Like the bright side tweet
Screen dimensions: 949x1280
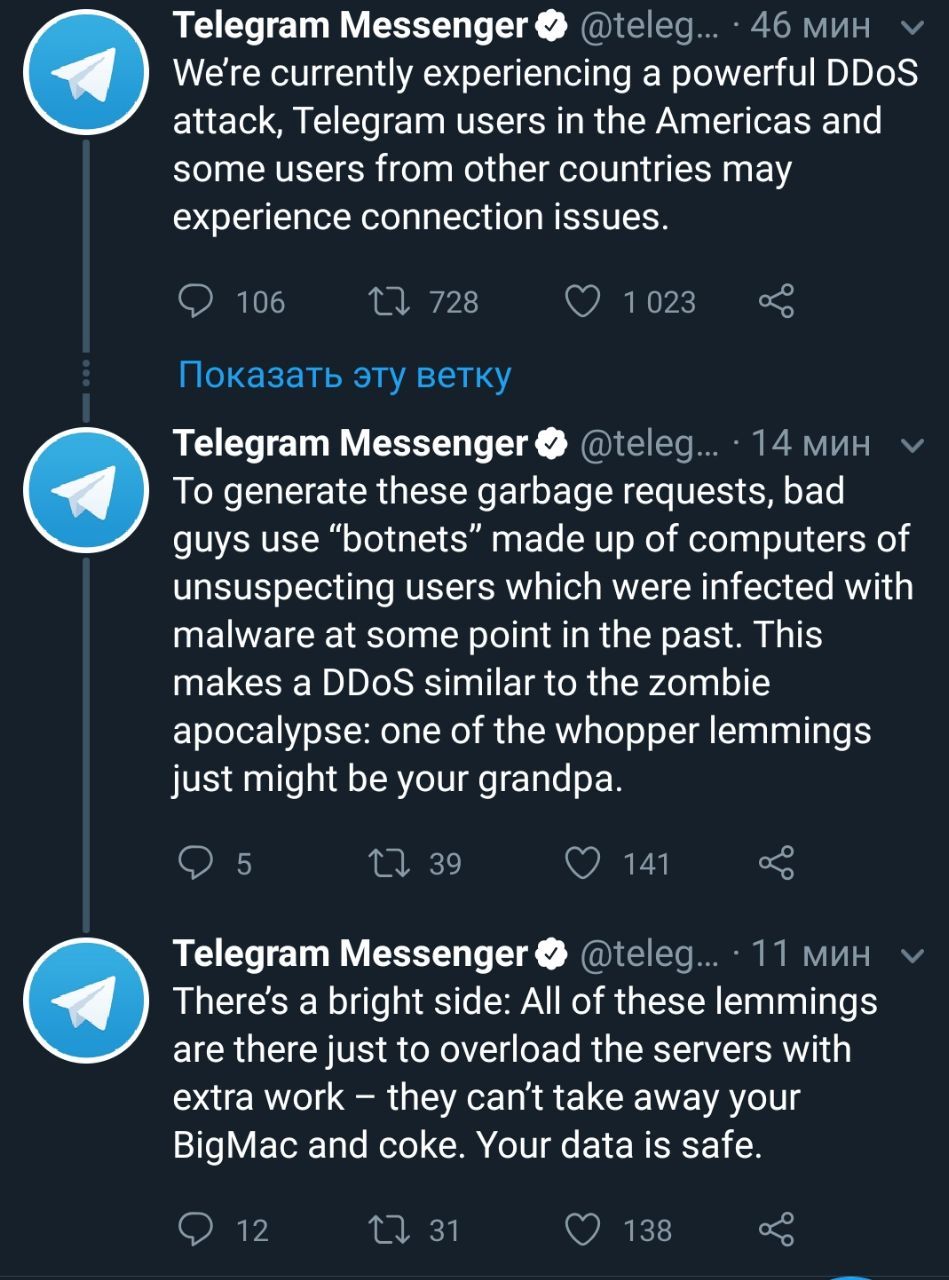(583, 1229)
